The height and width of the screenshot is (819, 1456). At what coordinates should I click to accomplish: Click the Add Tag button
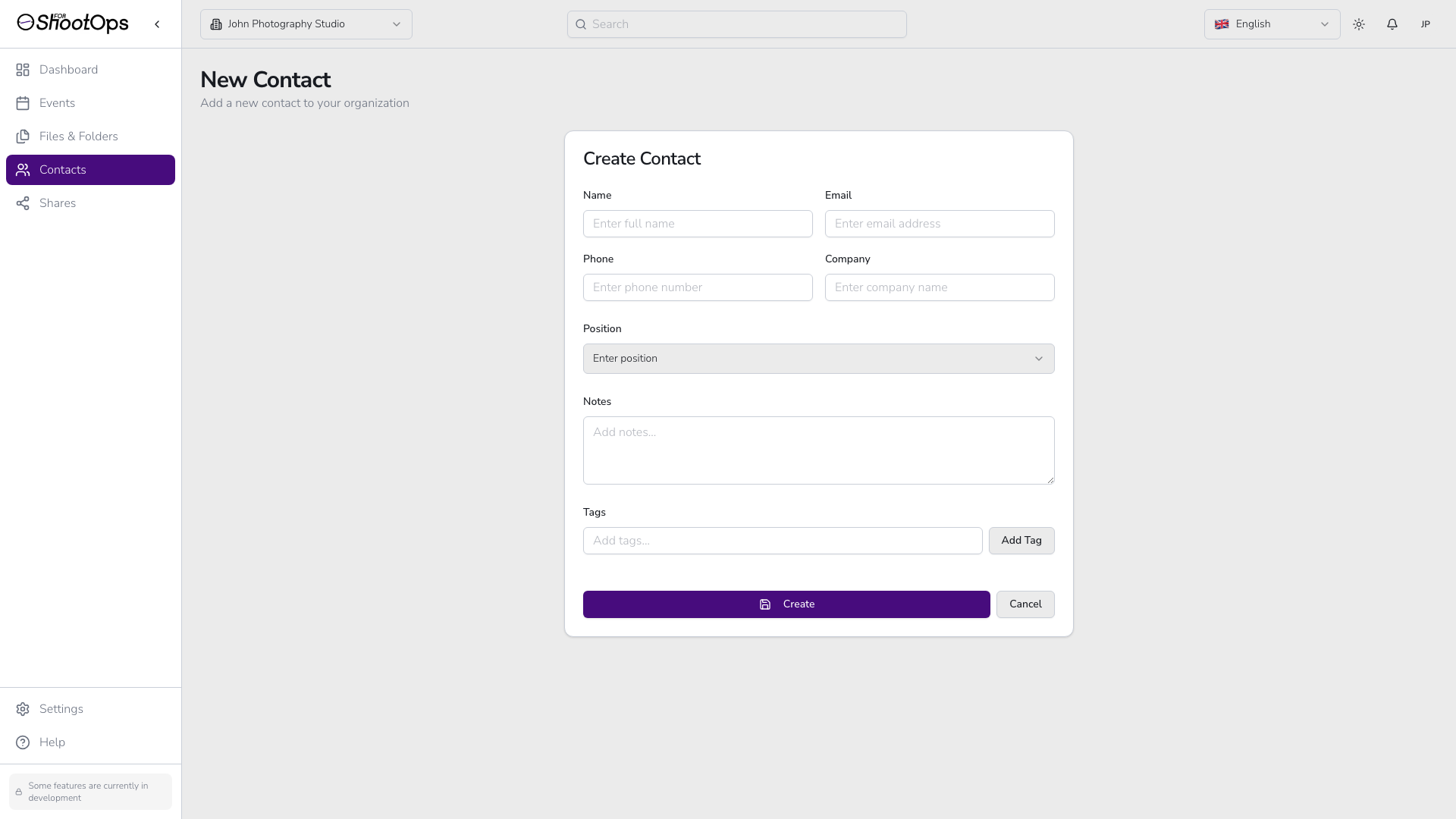tap(1021, 541)
